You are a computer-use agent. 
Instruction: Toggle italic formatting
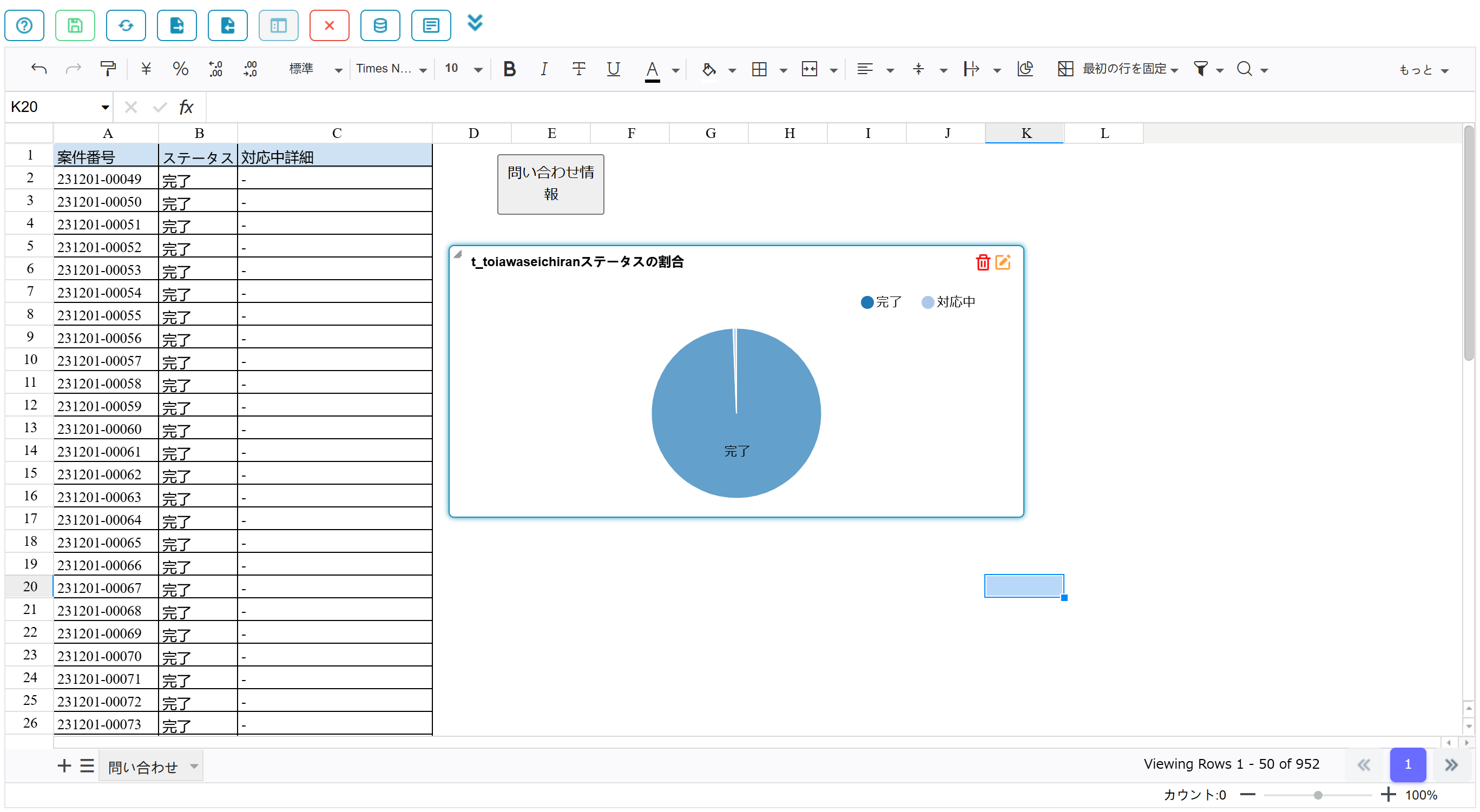tap(543, 69)
